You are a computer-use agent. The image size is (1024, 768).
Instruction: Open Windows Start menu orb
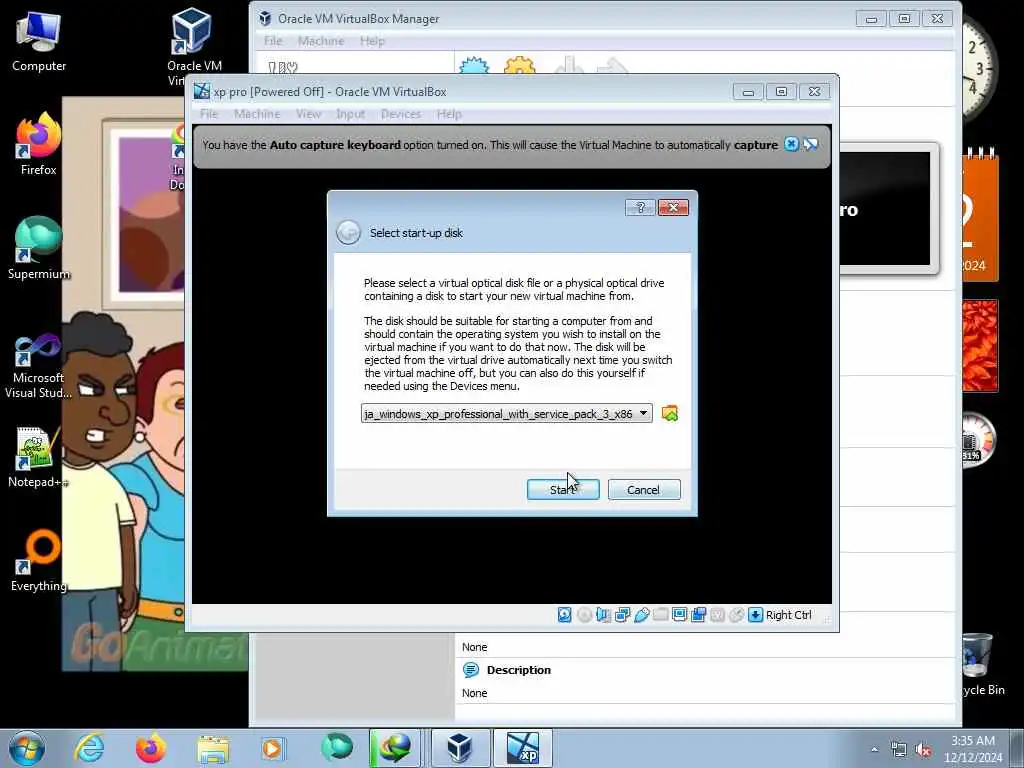tap(27, 748)
